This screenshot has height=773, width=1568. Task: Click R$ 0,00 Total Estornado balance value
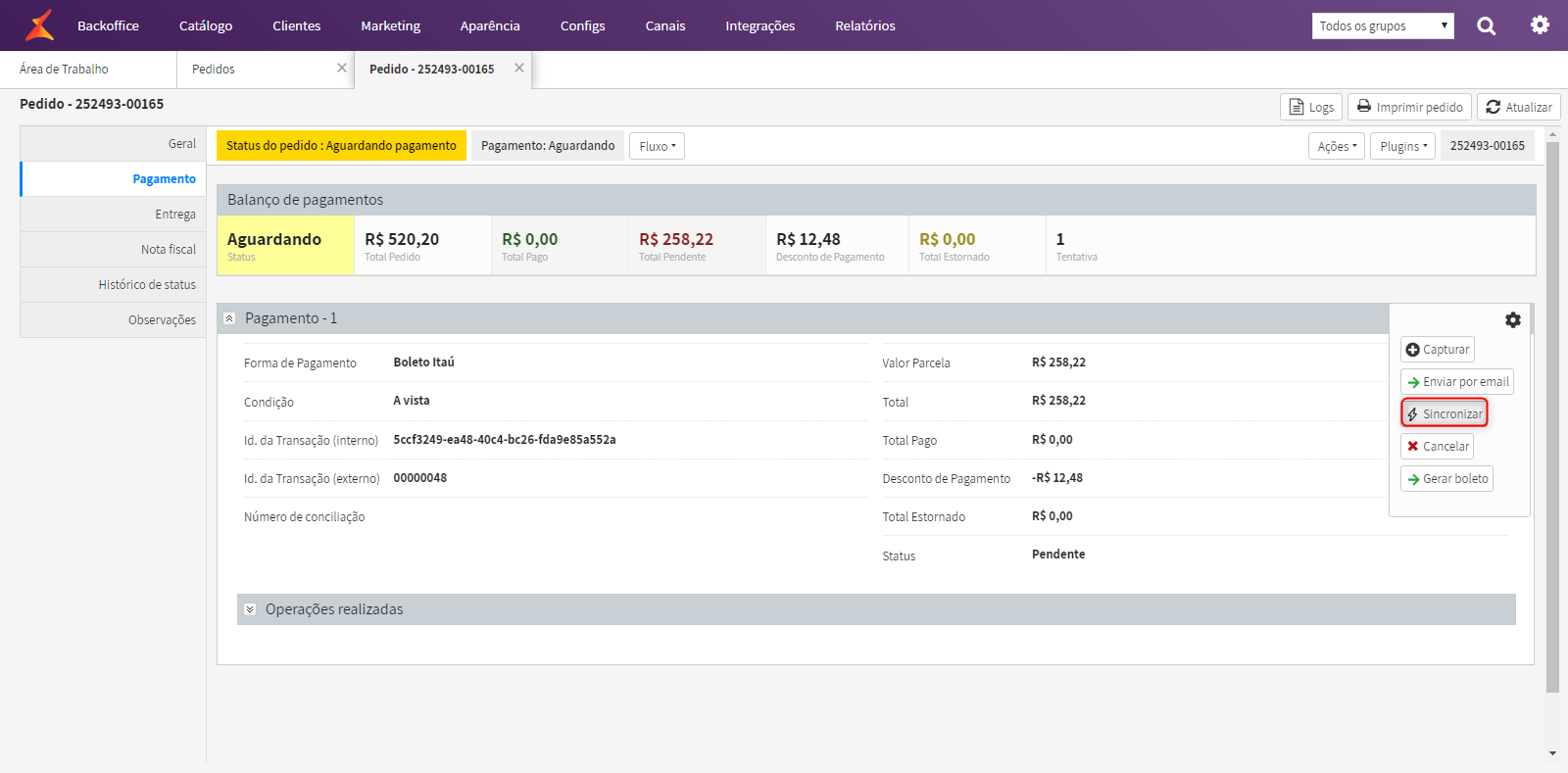947,239
